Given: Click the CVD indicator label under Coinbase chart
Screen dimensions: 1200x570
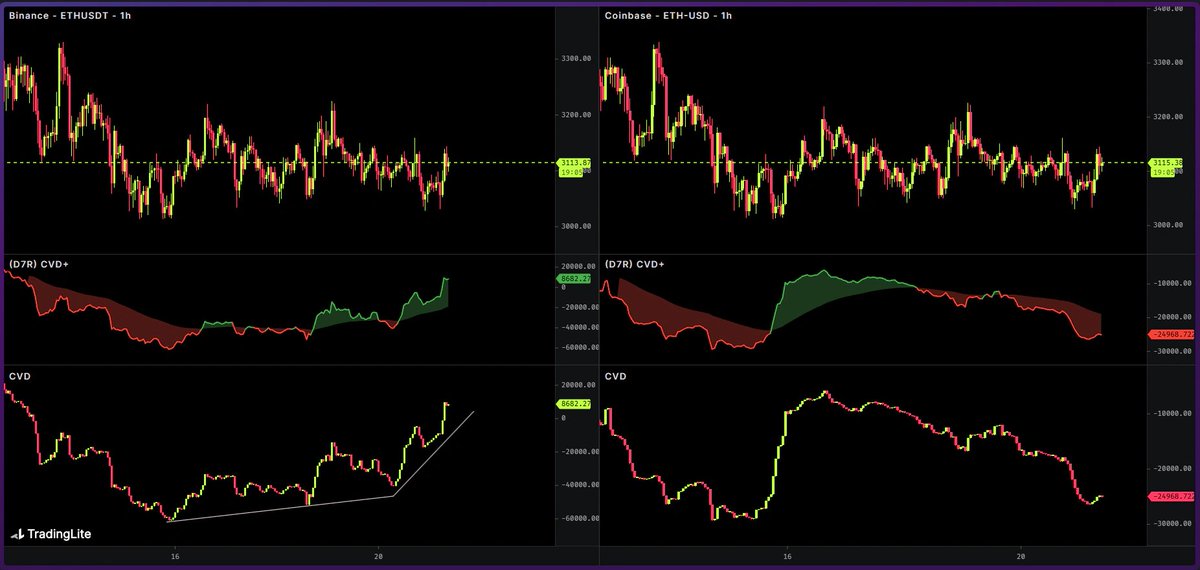Looking at the screenshot, I should click(616, 376).
